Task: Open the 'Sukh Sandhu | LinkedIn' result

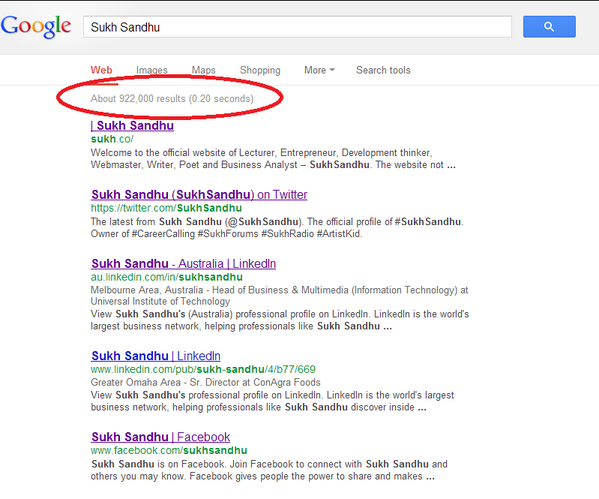Action: [x=155, y=356]
